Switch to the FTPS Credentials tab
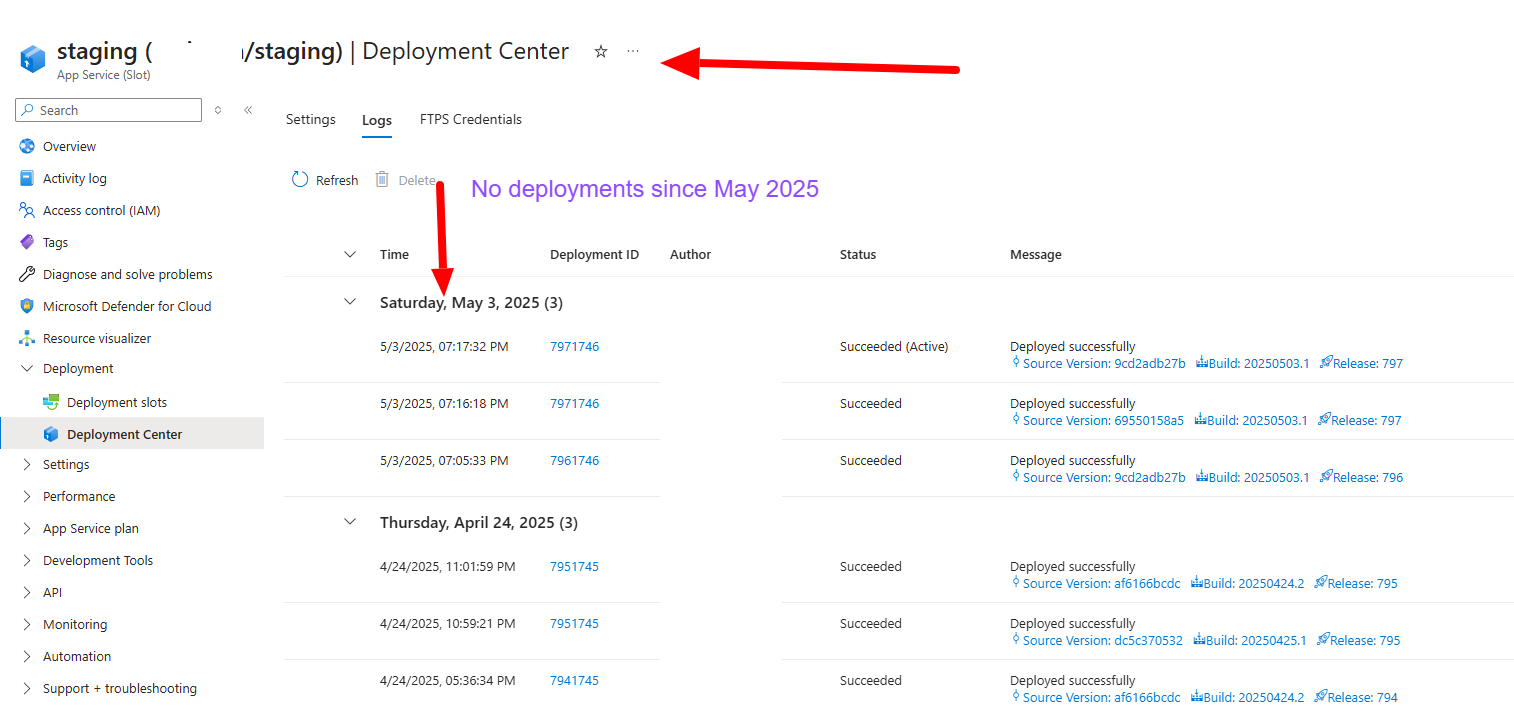This screenshot has width=1514, height=713. (x=470, y=119)
